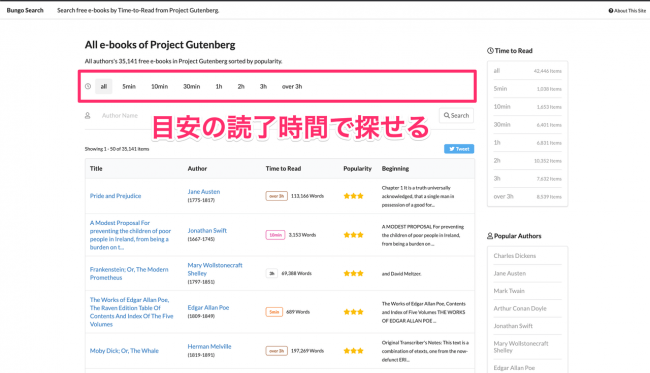Click the star rating for Frankenstein
The image size is (650, 373).
(x=353, y=274)
